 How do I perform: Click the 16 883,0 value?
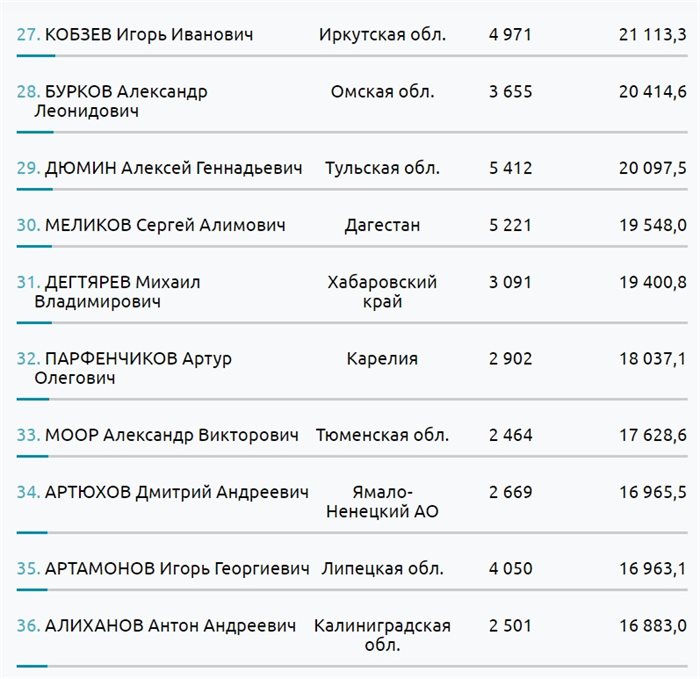(x=653, y=626)
